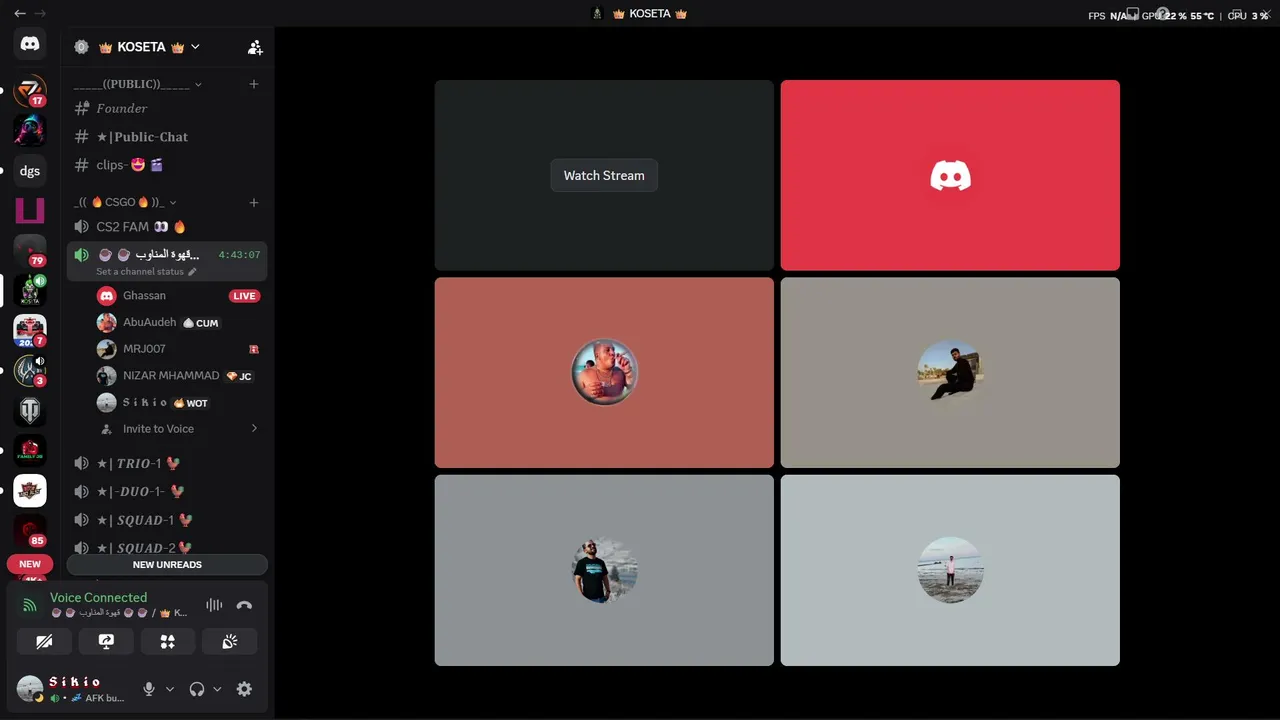Open the soundboard
The width and height of the screenshot is (1280, 720).
[230, 641]
